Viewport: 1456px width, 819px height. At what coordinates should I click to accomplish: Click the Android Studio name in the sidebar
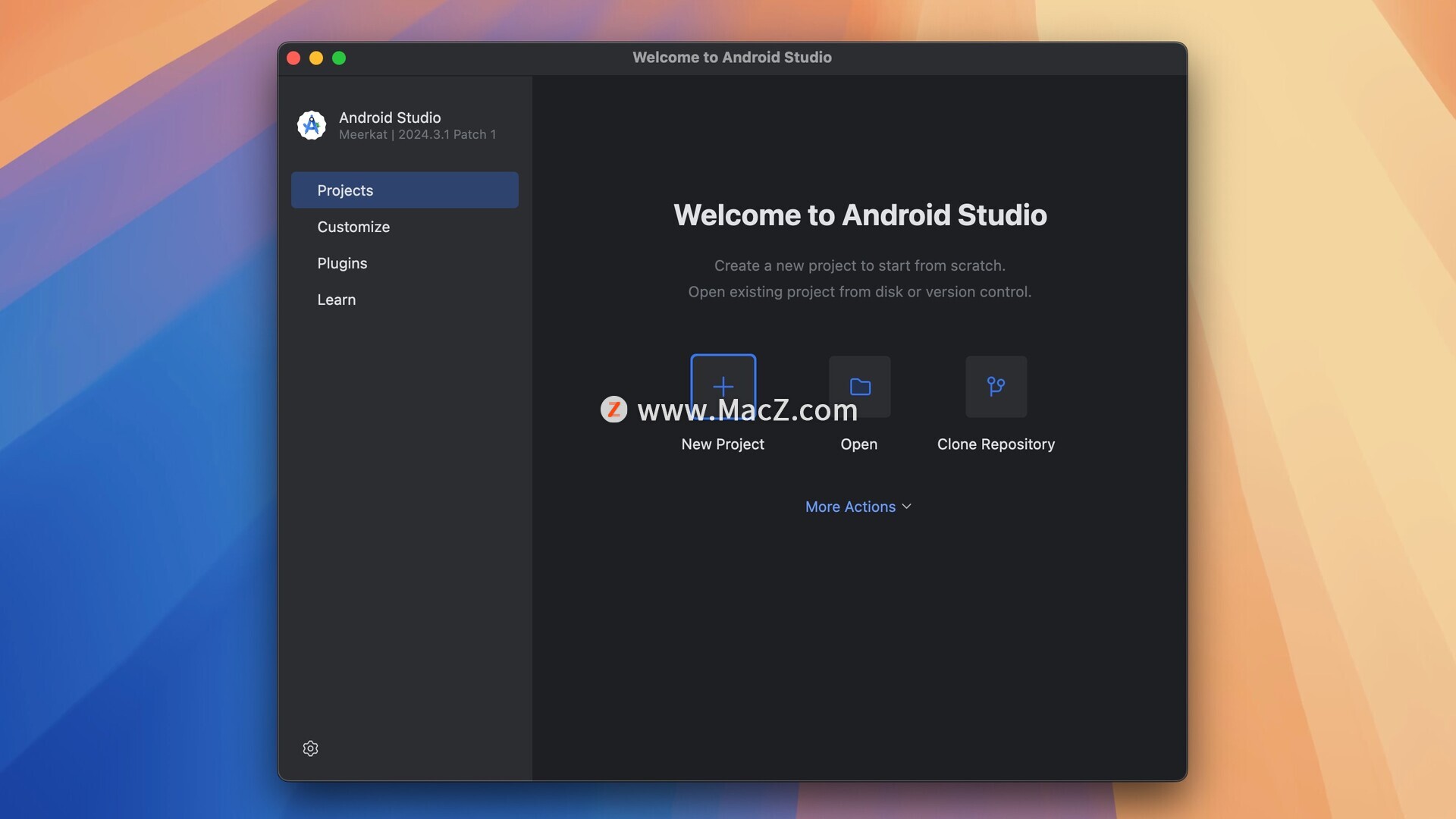pos(390,118)
